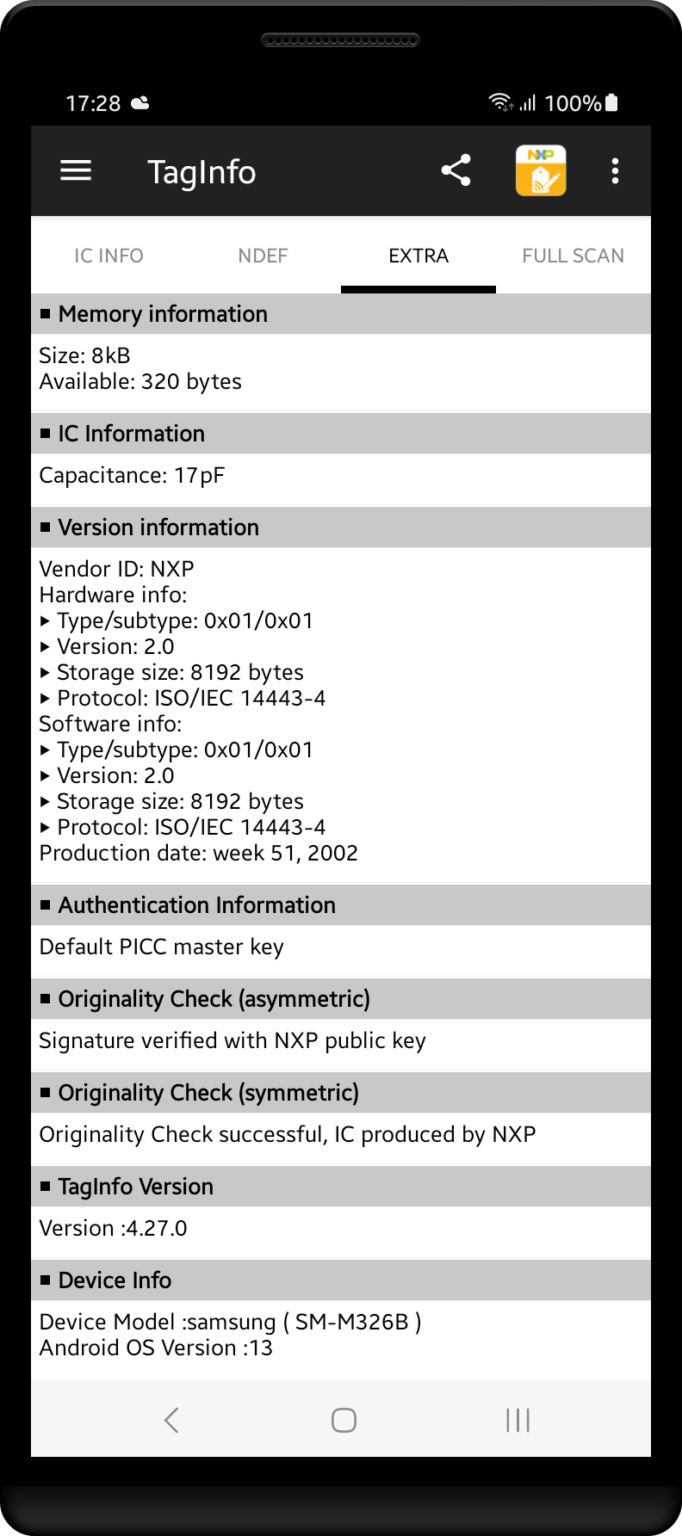Tap the share icon

(455, 170)
